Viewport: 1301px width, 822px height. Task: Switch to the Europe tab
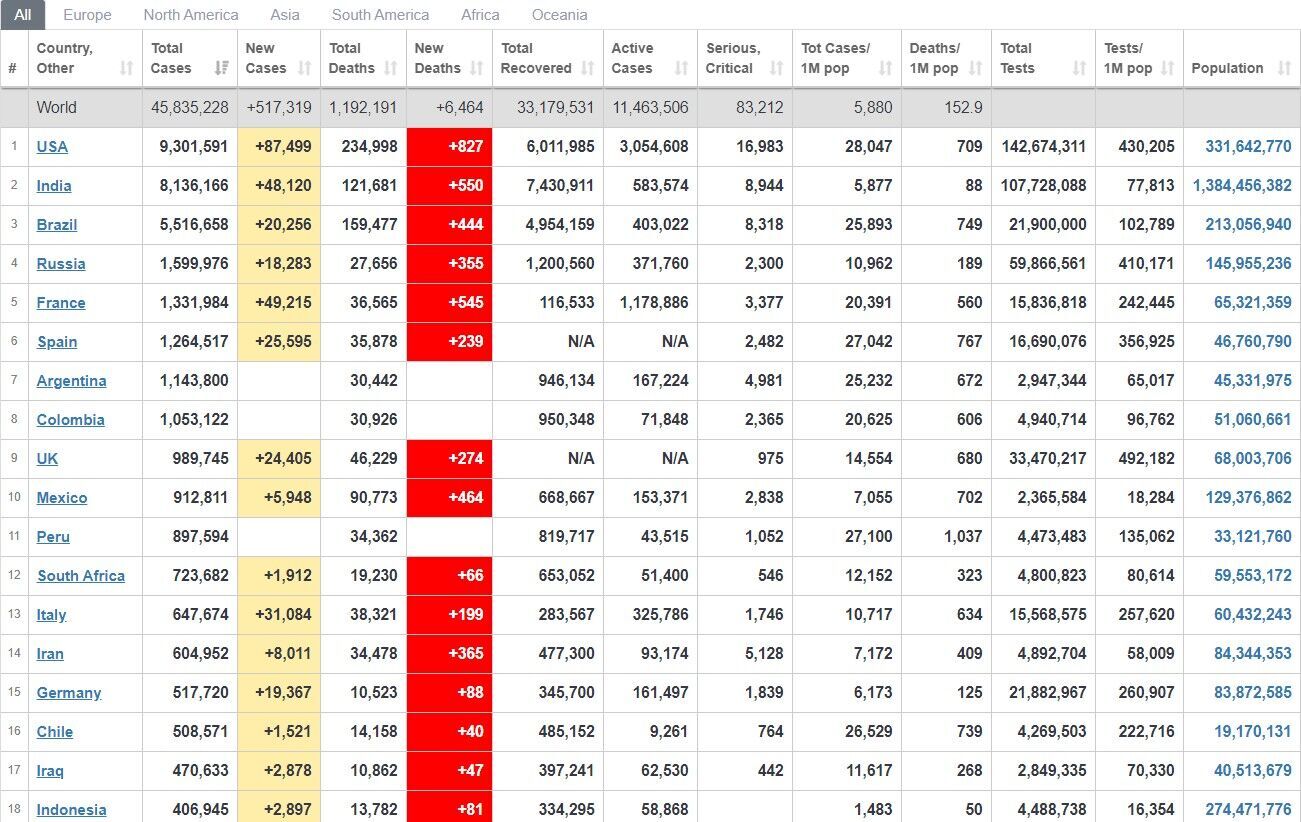click(87, 15)
